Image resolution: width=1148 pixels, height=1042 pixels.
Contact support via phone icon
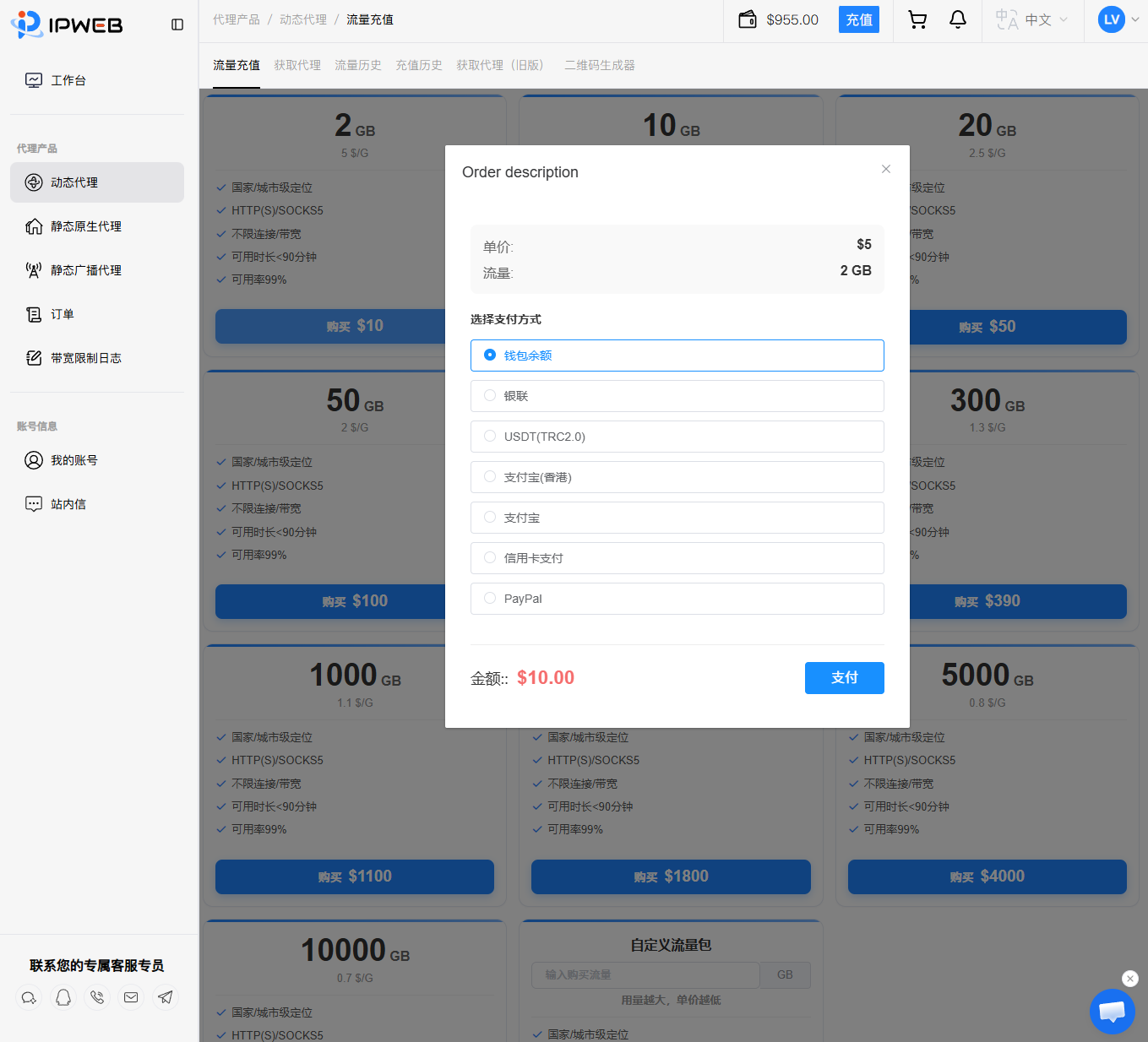click(97, 997)
